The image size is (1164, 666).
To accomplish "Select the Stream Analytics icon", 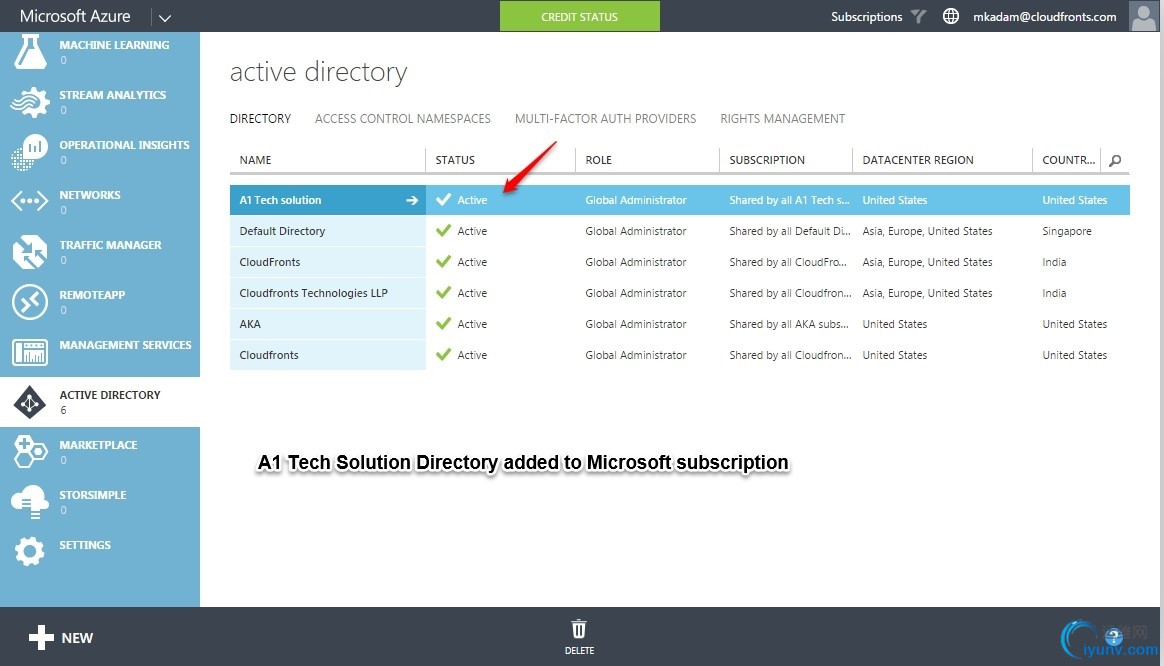I will click(29, 102).
